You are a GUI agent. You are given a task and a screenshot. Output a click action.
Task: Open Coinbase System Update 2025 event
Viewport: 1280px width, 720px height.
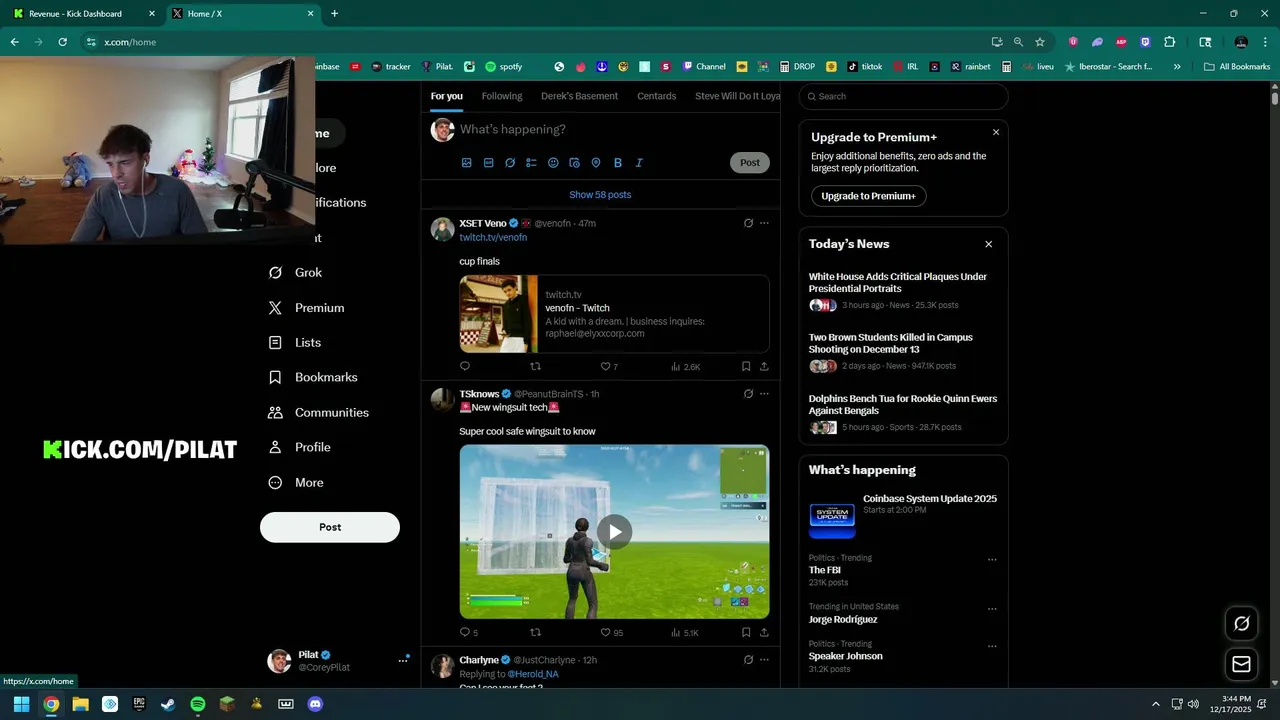(x=903, y=515)
